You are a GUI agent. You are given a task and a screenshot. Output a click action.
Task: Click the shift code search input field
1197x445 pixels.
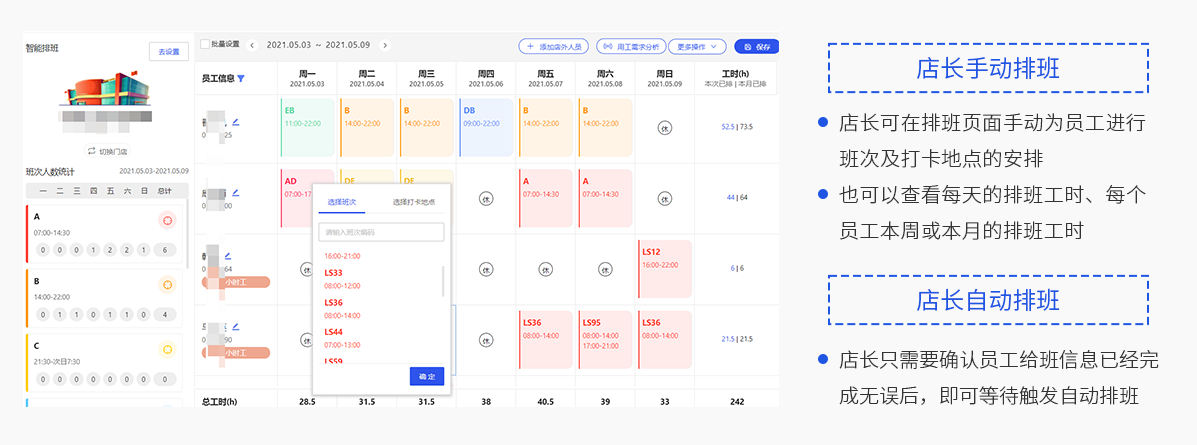pos(381,232)
